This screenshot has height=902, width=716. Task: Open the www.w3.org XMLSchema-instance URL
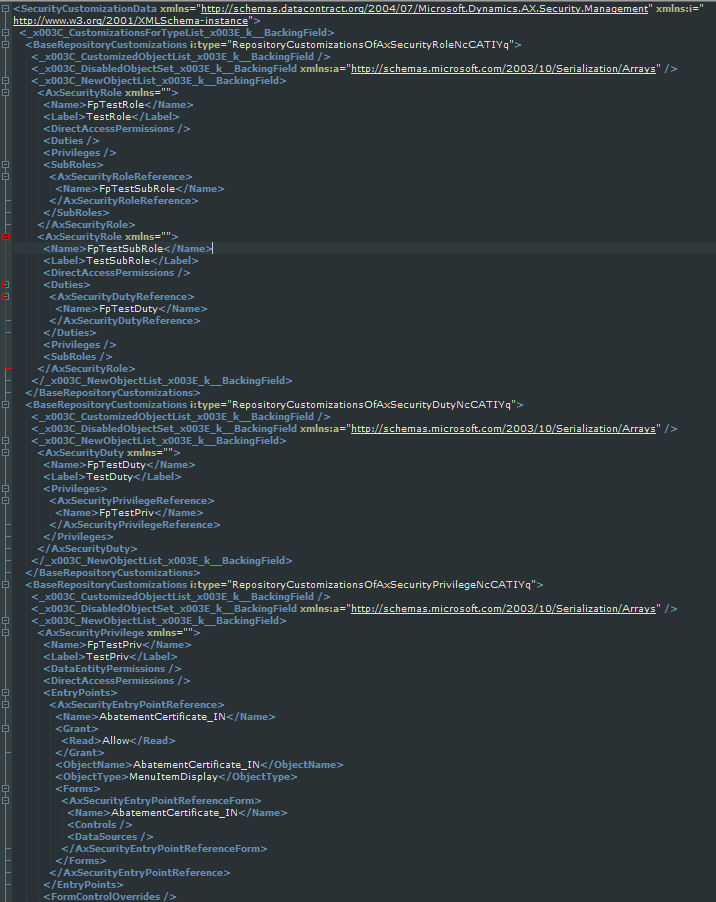(131, 21)
